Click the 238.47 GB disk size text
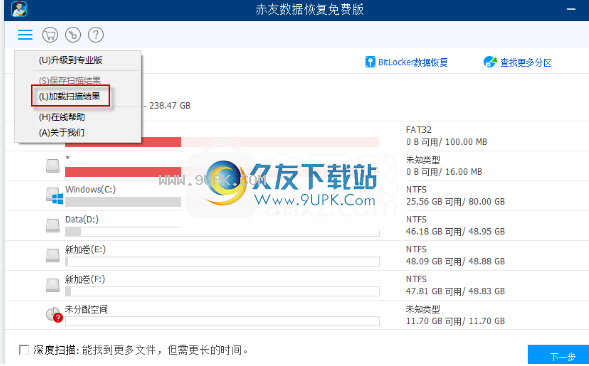589x366 pixels. pos(170,106)
